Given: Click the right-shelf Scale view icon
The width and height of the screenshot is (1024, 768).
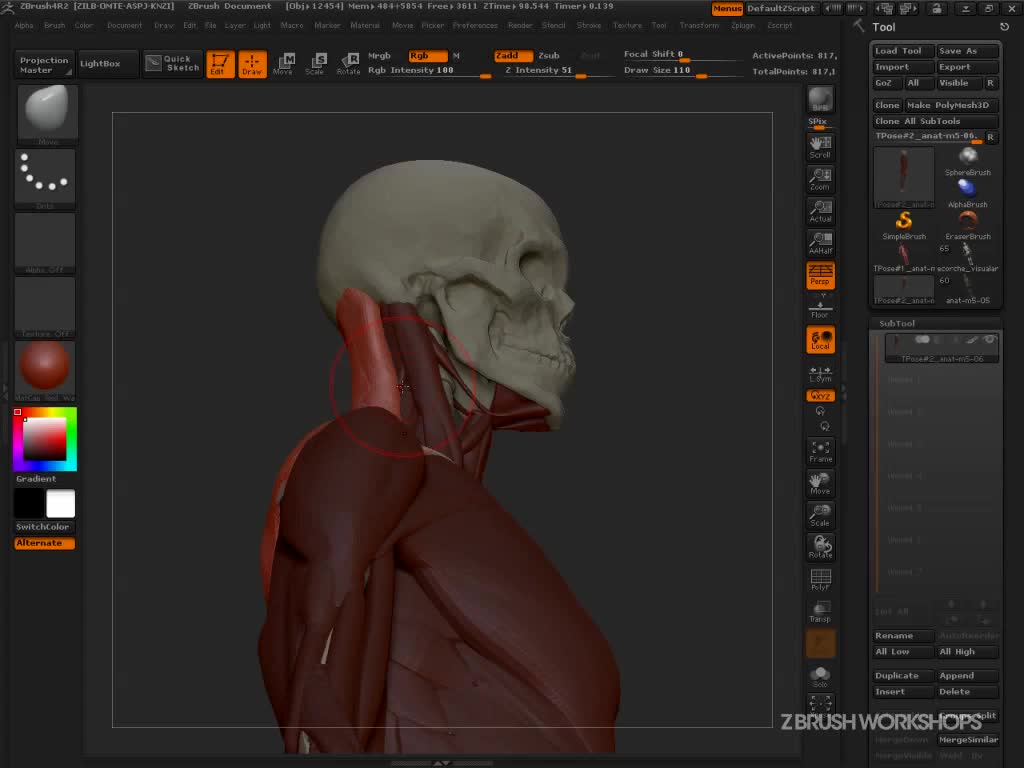Looking at the screenshot, I should click(820, 515).
